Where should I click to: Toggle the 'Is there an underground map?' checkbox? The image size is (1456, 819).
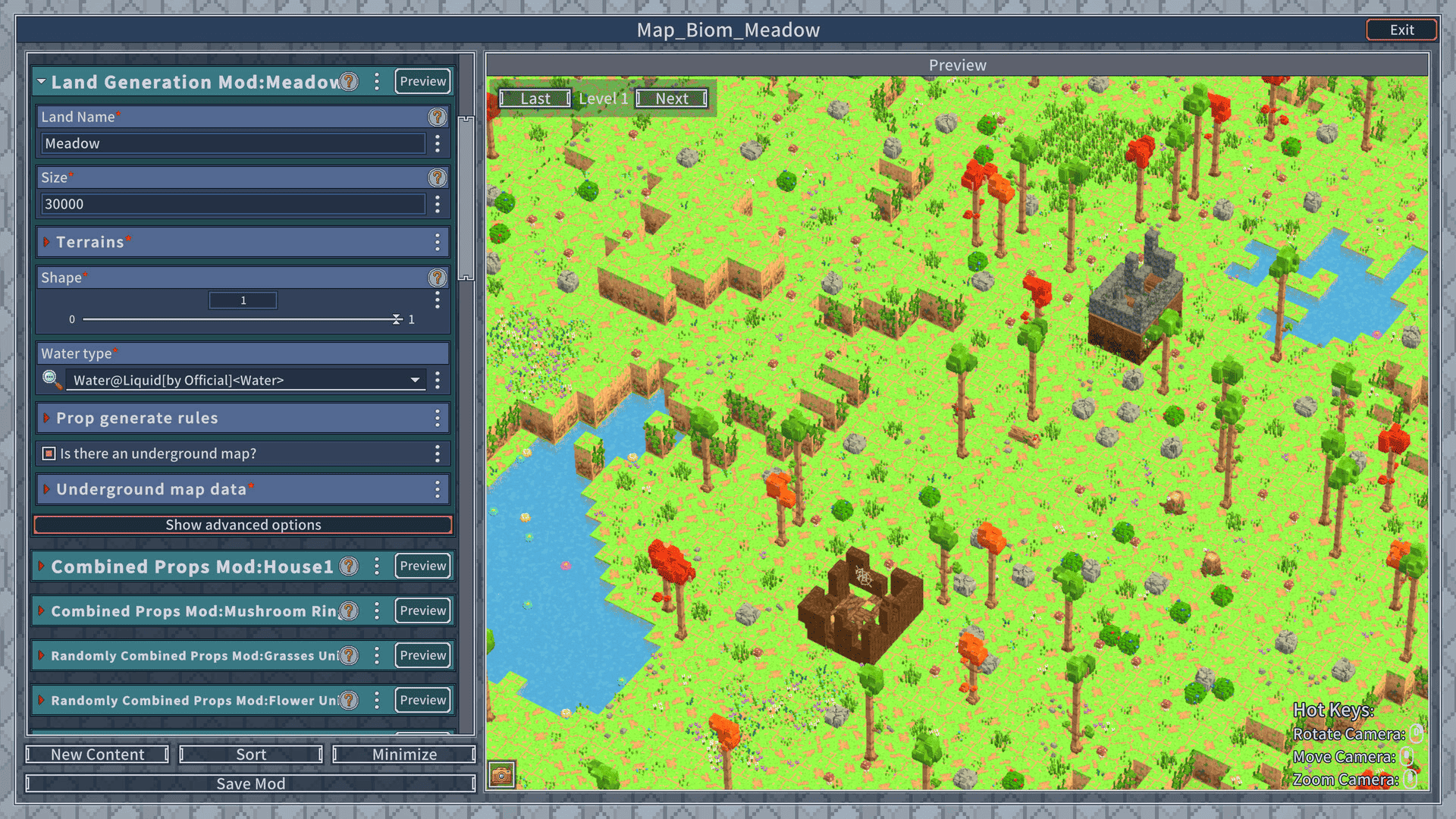49,453
